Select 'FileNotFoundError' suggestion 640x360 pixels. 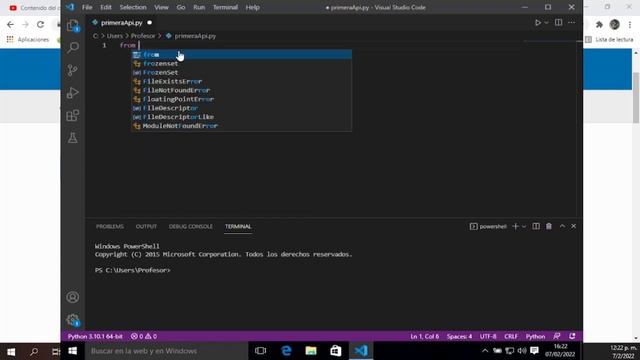[242, 90]
